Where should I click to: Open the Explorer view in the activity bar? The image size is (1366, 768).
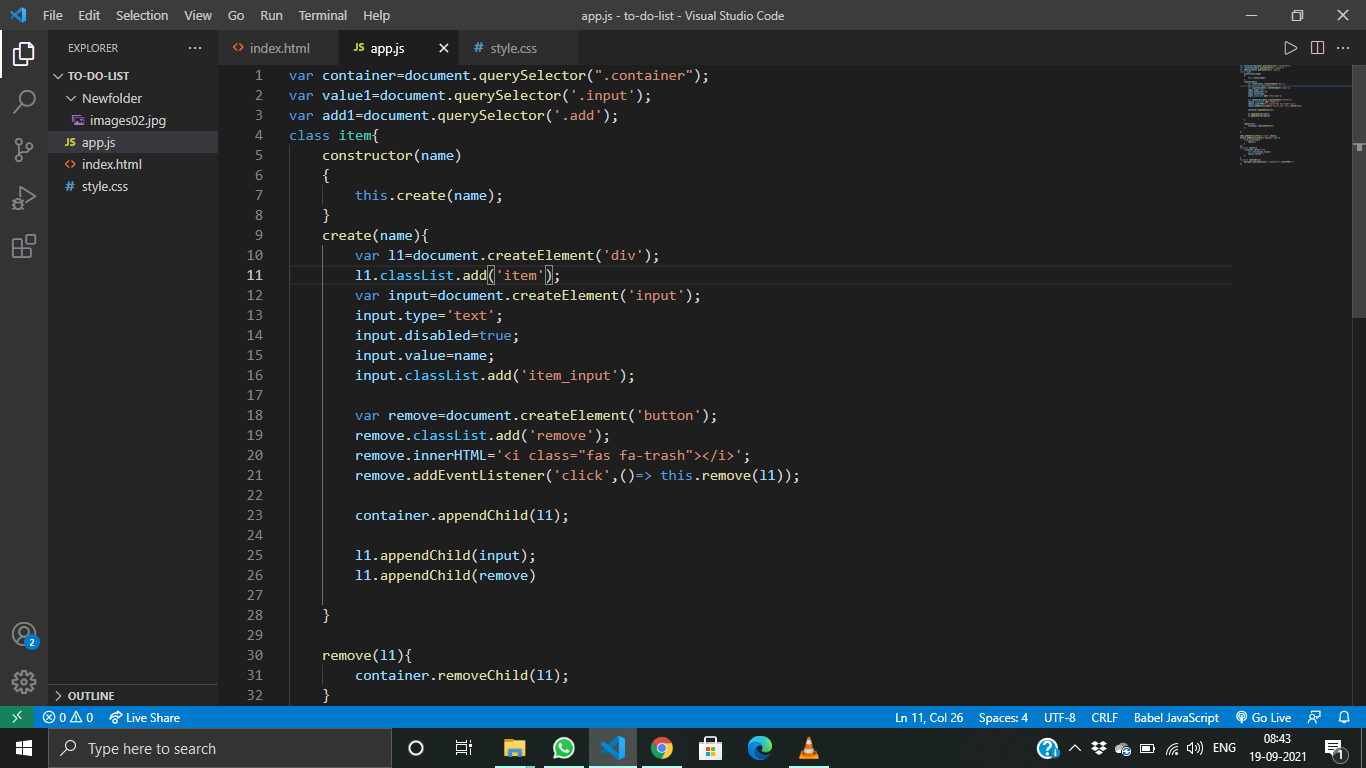pyautogui.click(x=24, y=54)
